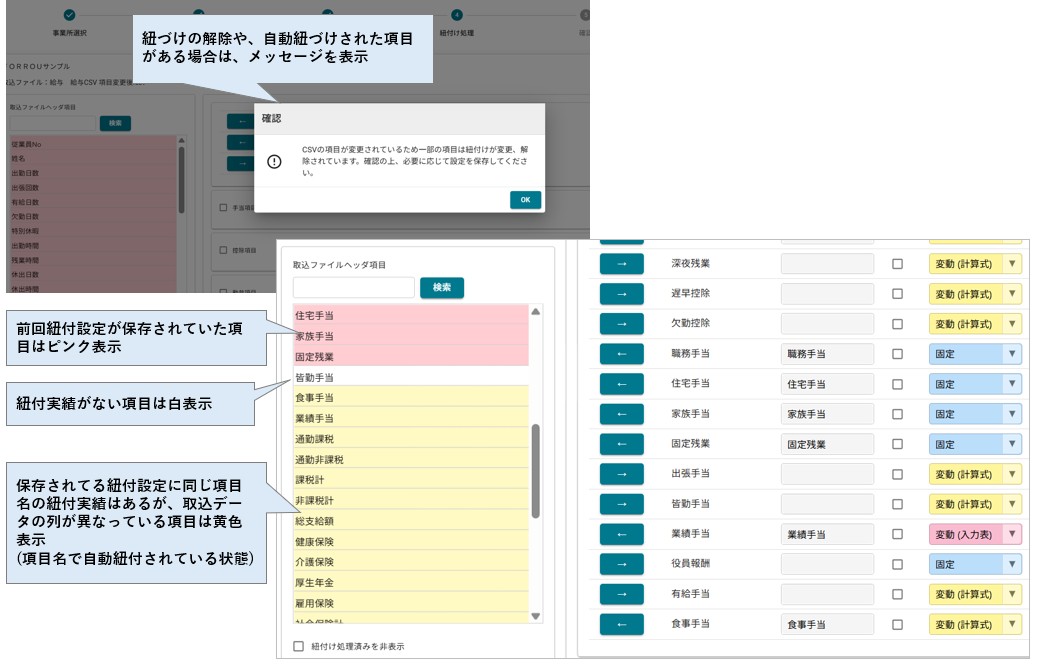The width and height of the screenshot is (1037, 664).
Task: Click the empty link field for 出張手当
Action: [x=827, y=474]
